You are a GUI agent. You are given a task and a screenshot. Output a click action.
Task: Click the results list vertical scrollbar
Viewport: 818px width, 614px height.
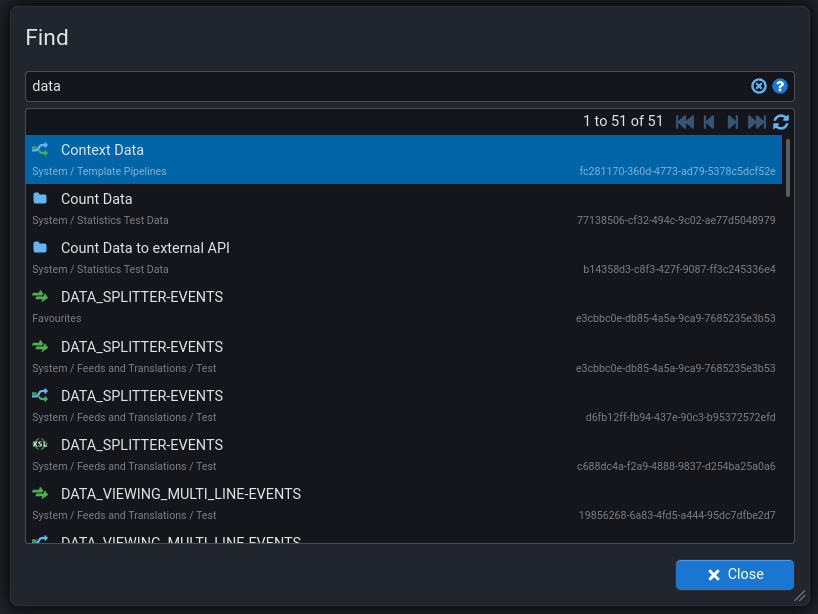coord(788,168)
